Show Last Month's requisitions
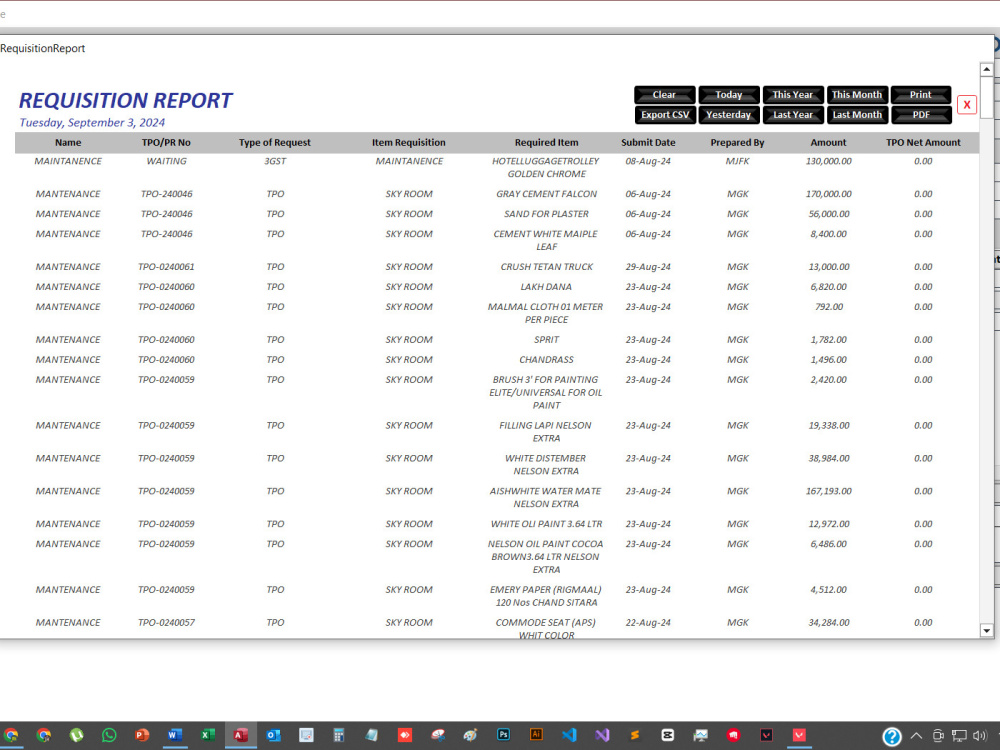Viewport: 1000px width, 750px height. (x=857, y=114)
